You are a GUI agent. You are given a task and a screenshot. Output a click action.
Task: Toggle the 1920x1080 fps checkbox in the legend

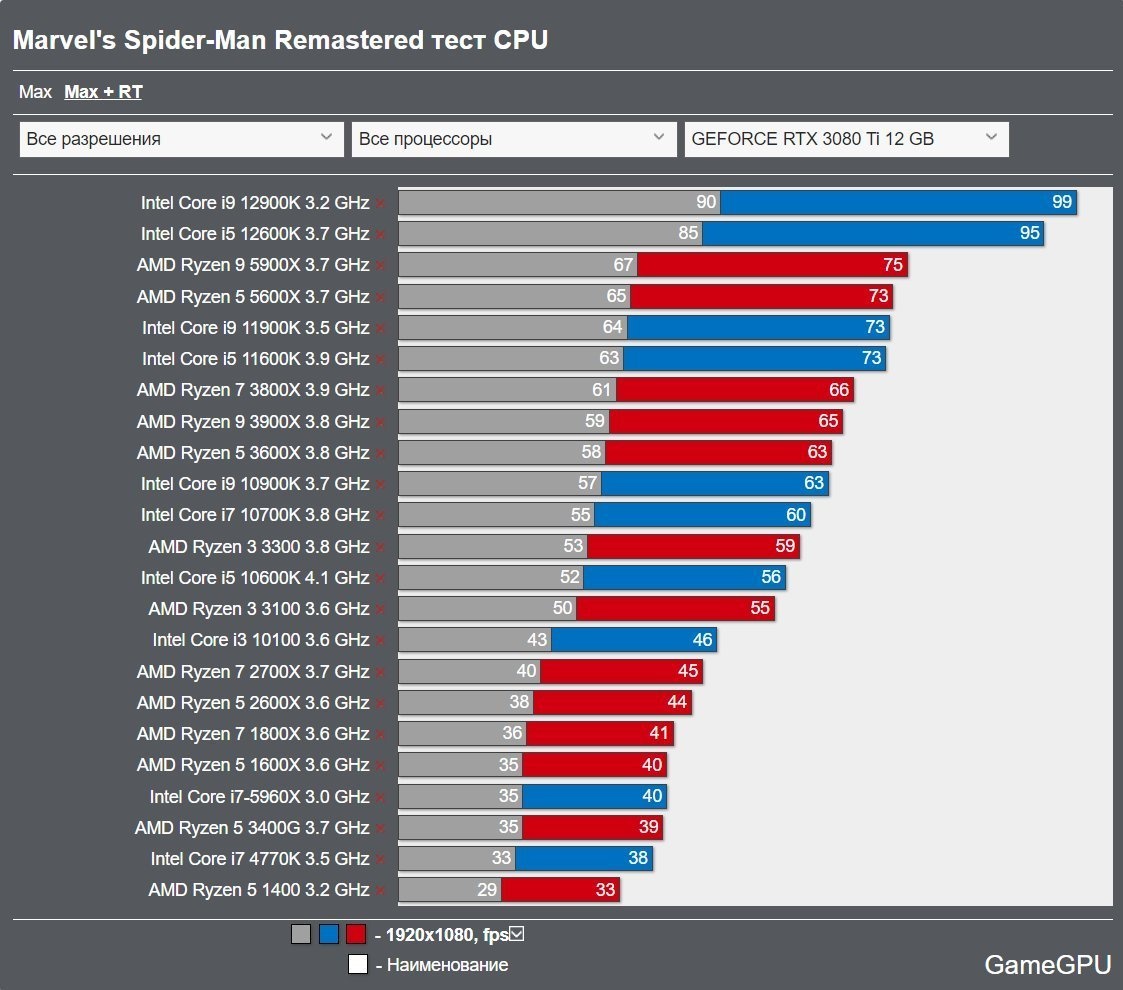517,933
